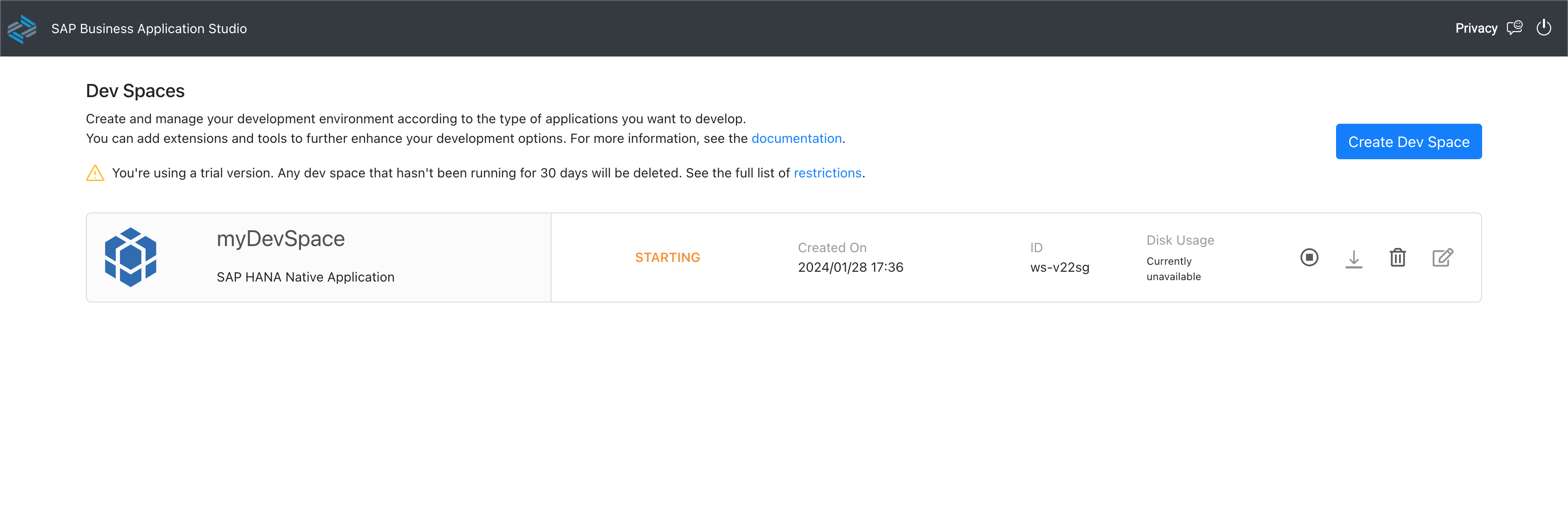
Task: Click the blue hexagon dev space icon
Action: point(130,257)
